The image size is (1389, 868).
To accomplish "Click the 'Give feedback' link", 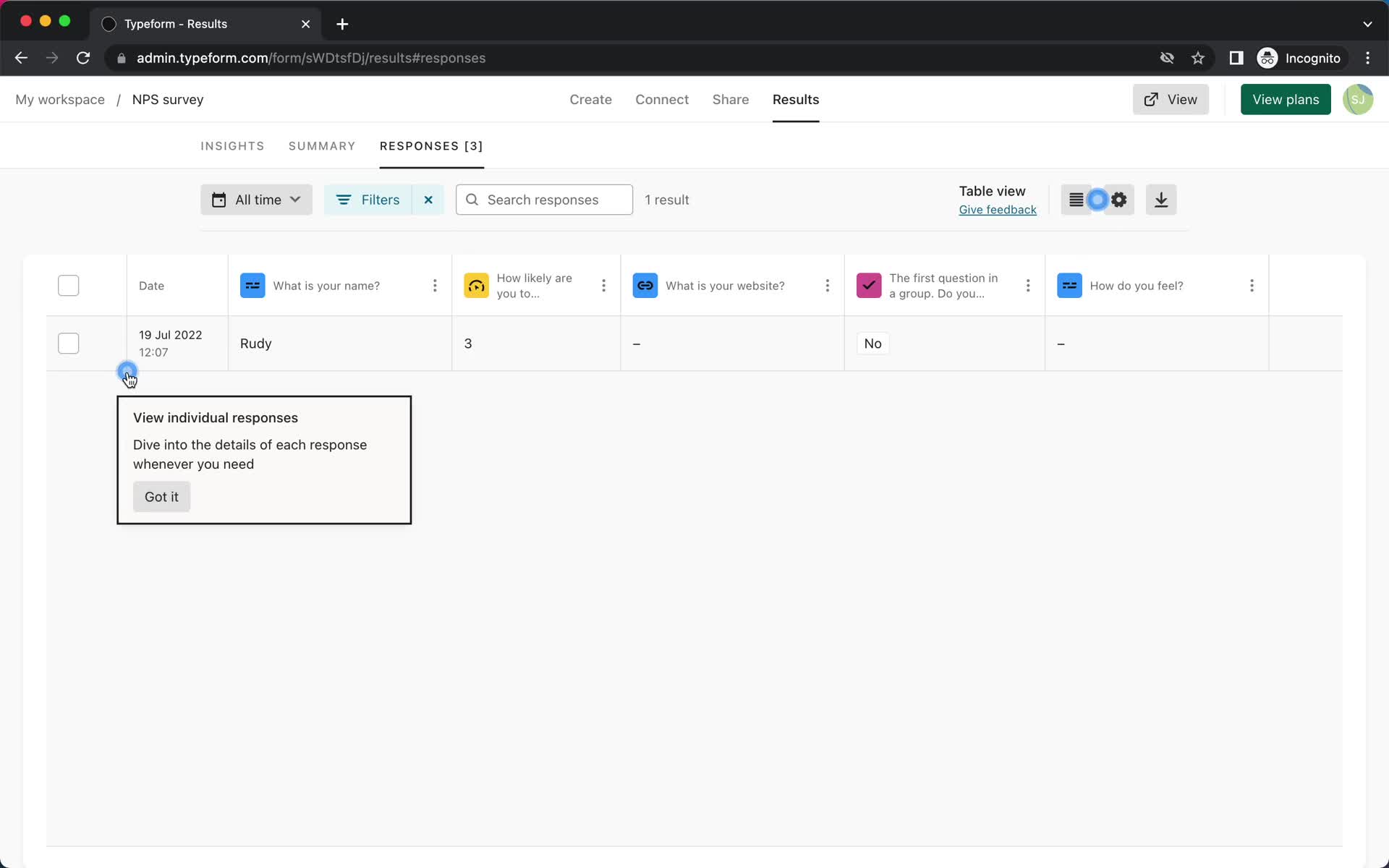I will pyautogui.click(x=998, y=209).
